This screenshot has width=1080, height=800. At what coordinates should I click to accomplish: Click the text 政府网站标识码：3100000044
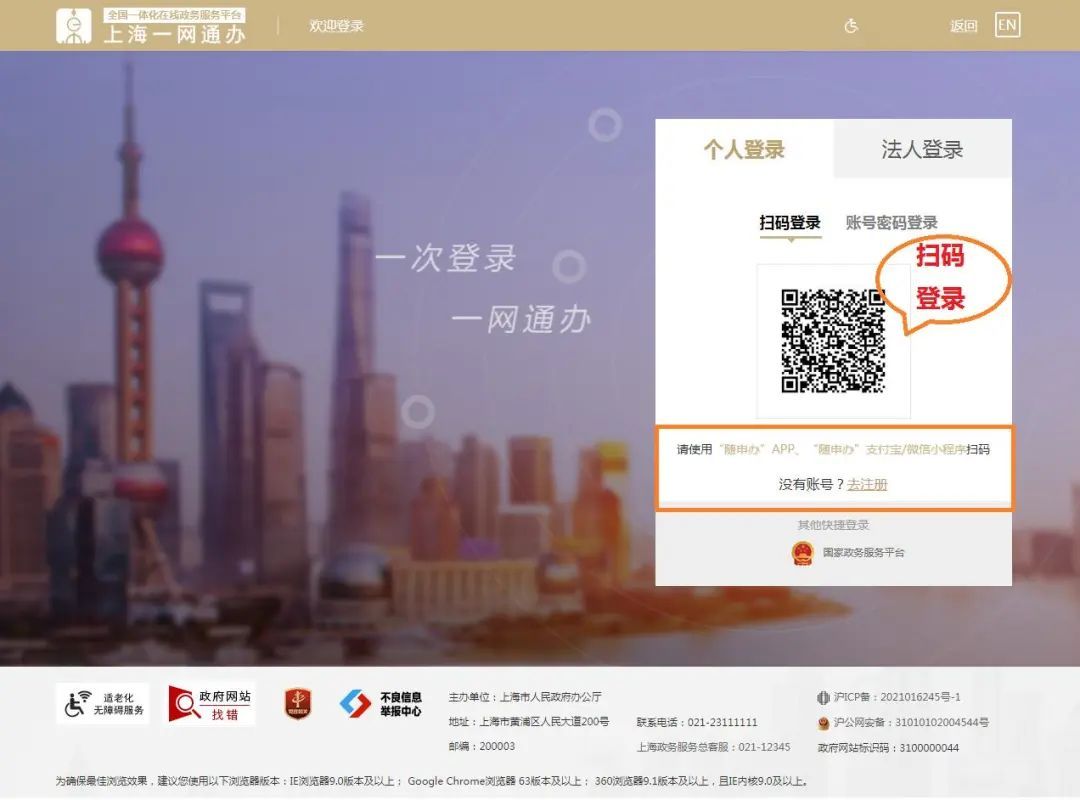pyautogui.click(x=888, y=748)
